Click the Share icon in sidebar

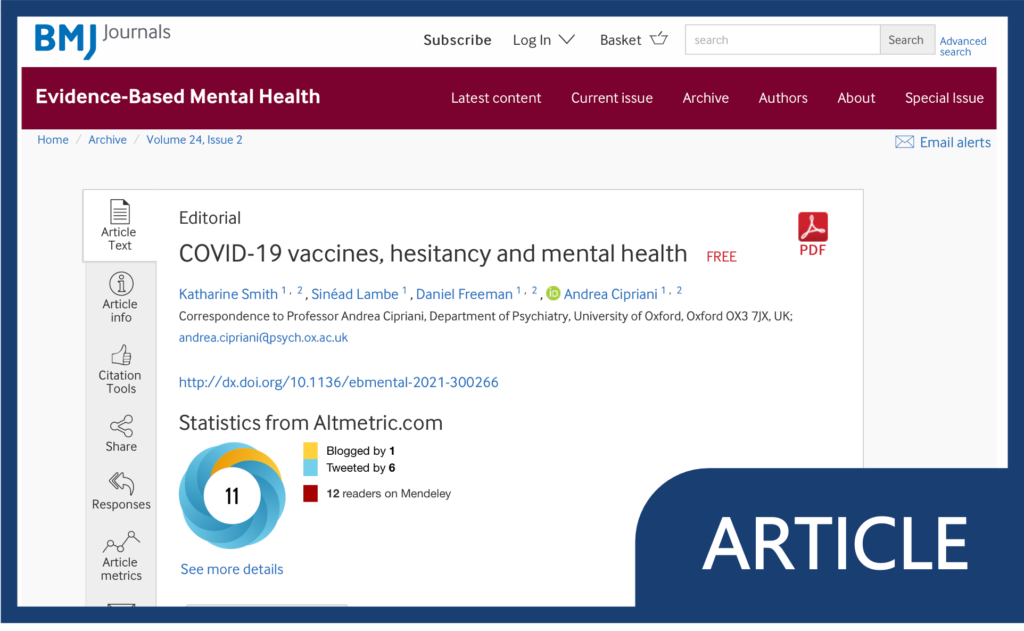[x=121, y=426]
